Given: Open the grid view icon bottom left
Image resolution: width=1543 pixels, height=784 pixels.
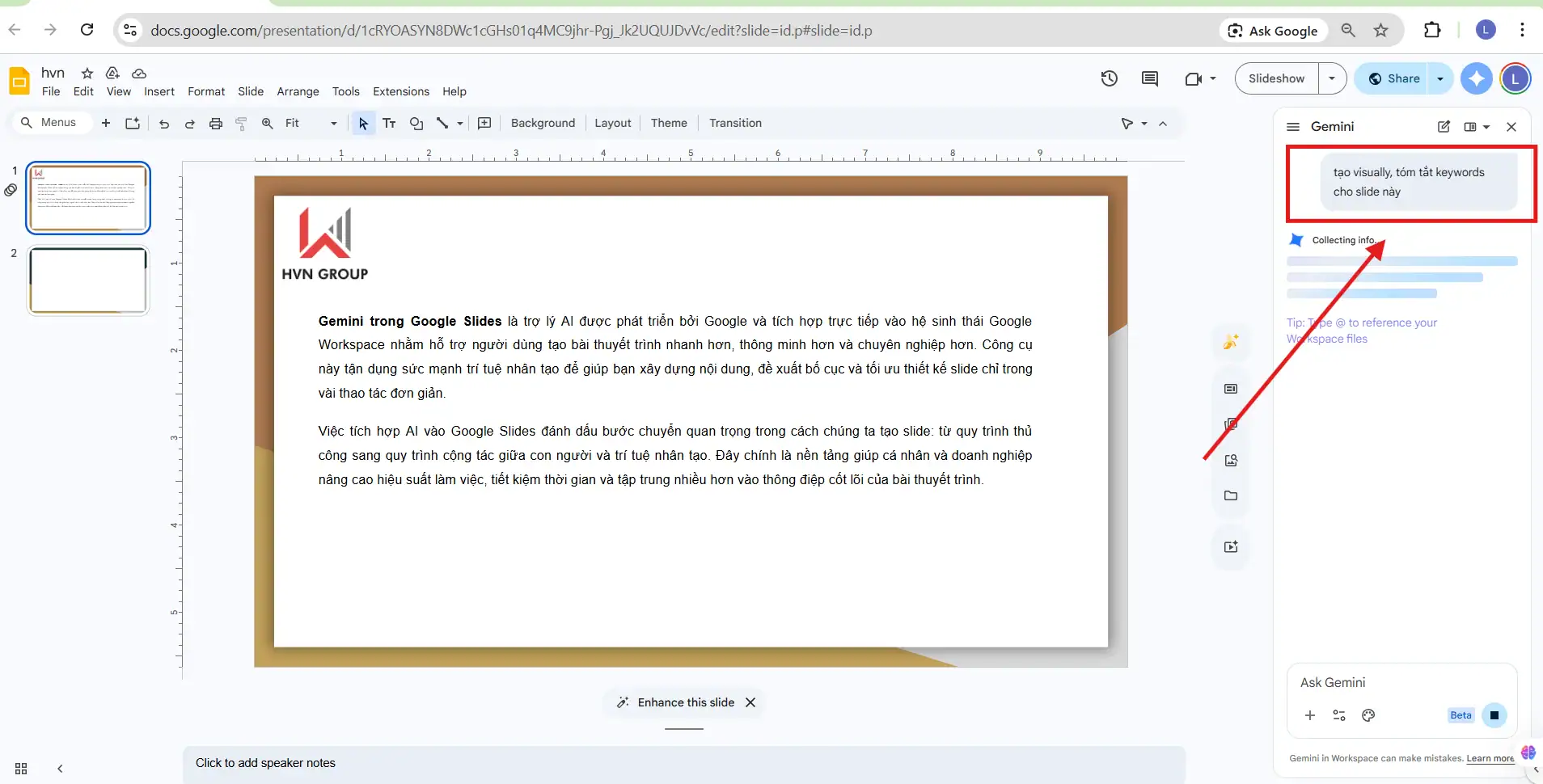Looking at the screenshot, I should (x=21, y=769).
